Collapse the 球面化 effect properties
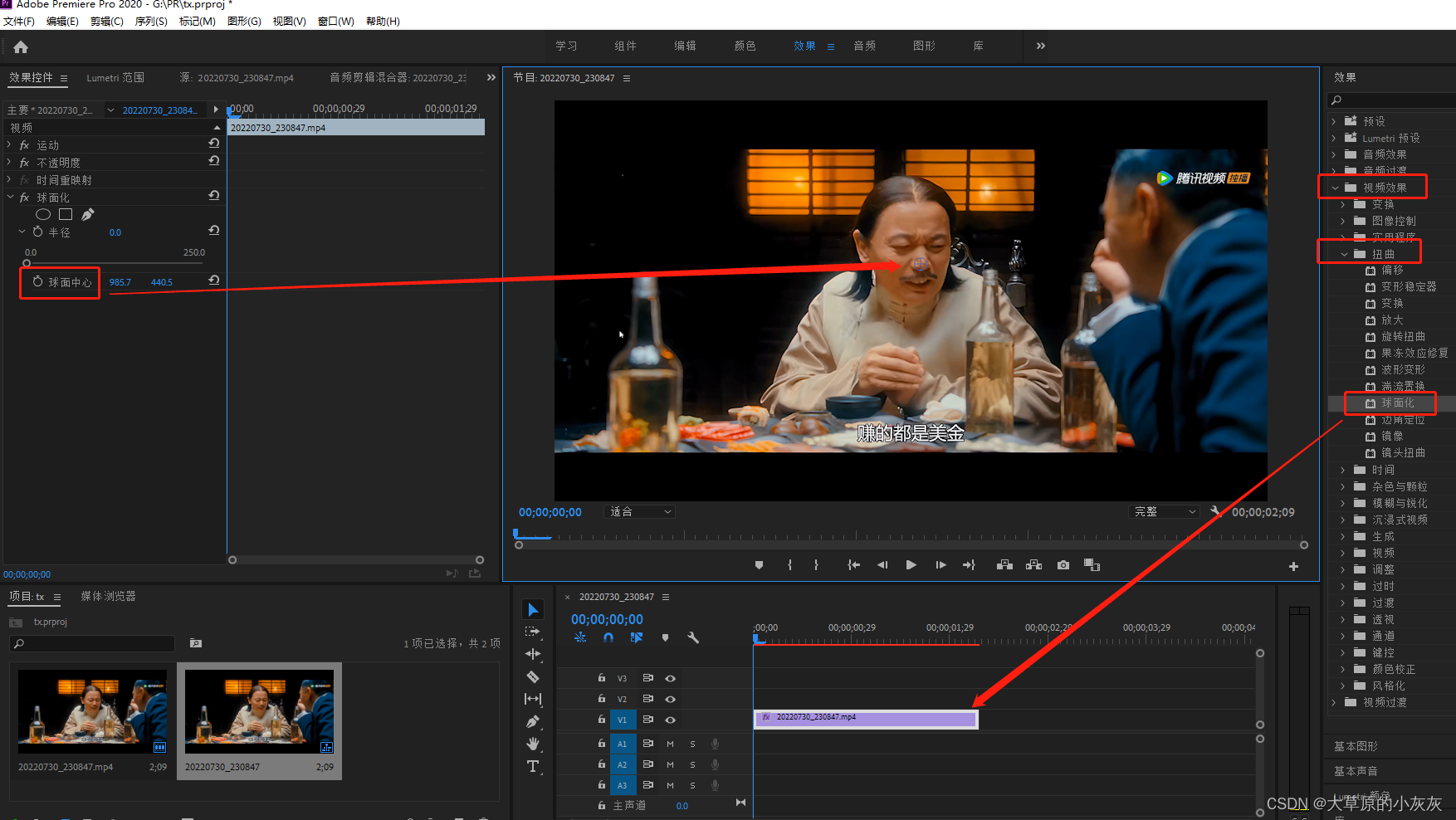Screen dimensions: 1456x820 [x=10, y=198]
